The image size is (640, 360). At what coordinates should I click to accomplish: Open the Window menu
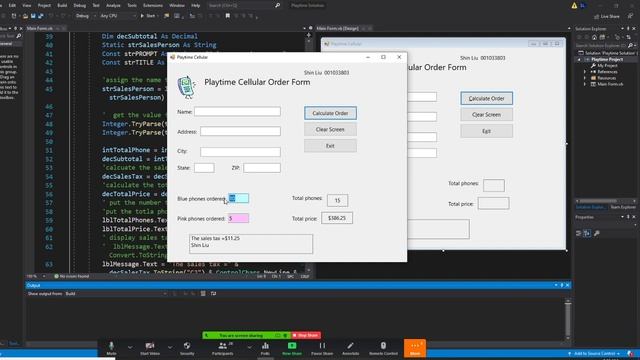(x=177, y=5)
